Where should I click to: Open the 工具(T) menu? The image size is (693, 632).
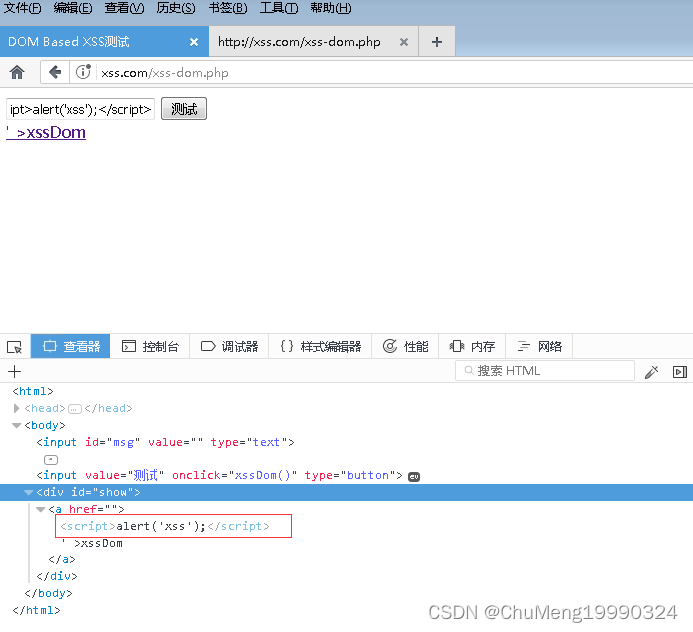[x=279, y=8]
